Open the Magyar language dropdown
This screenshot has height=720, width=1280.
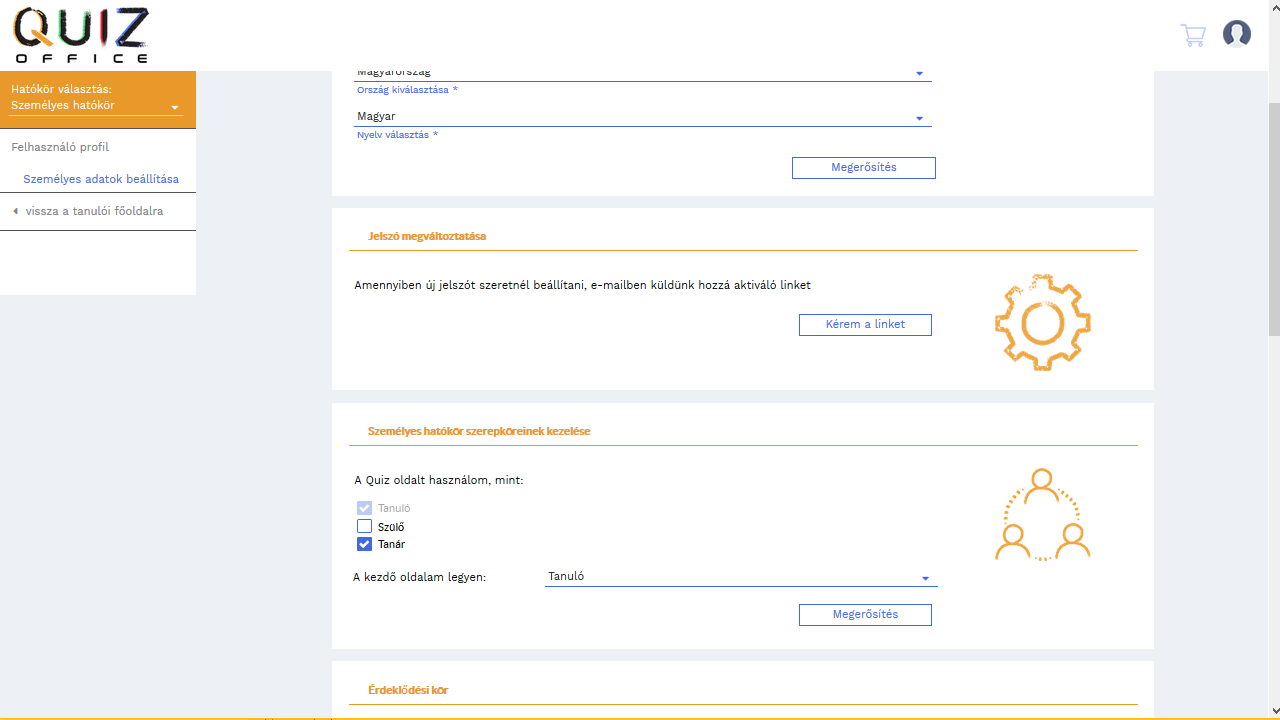[643, 117]
